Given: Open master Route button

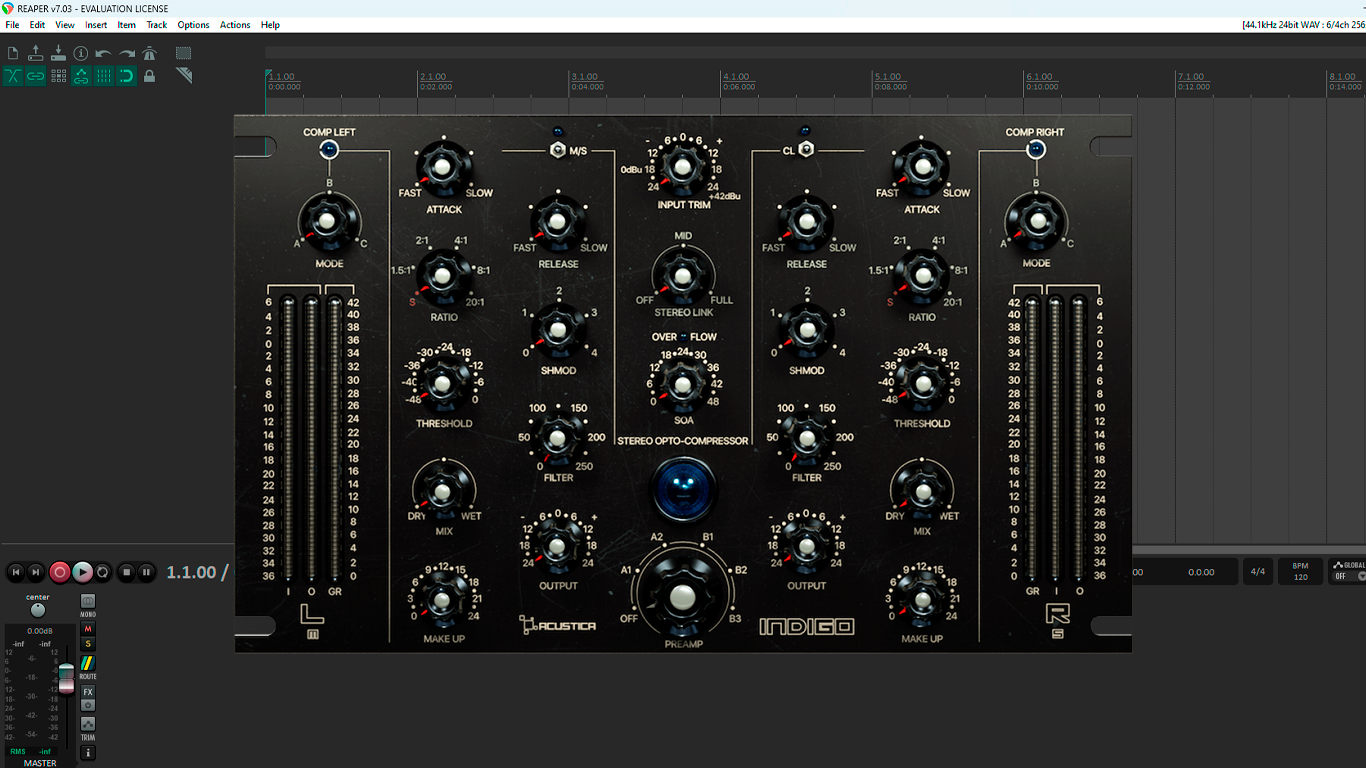Looking at the screenshot, I should 88,664.
